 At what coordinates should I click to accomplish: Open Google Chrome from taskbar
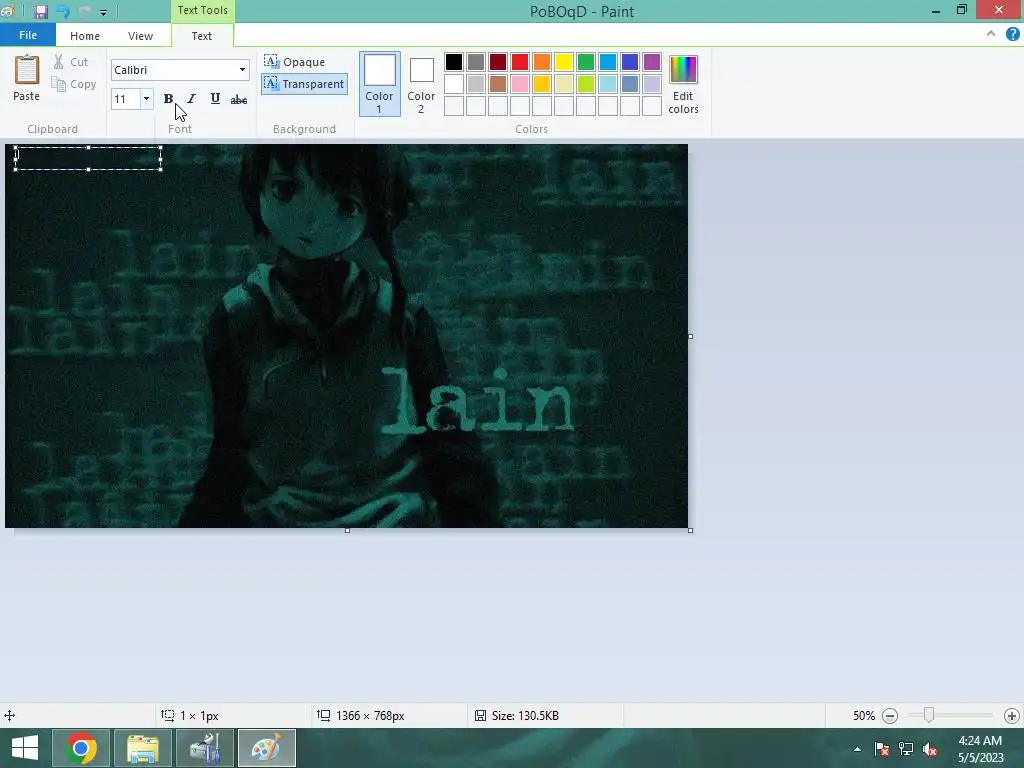(81, 748)
